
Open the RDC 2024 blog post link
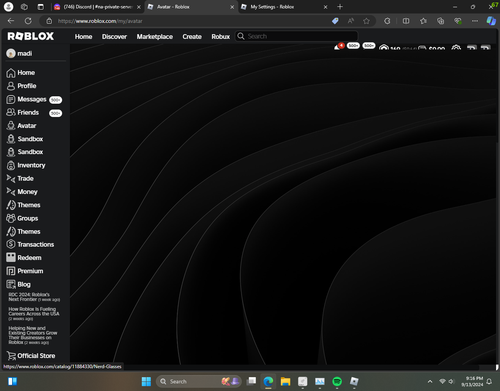tap(34, 297)
